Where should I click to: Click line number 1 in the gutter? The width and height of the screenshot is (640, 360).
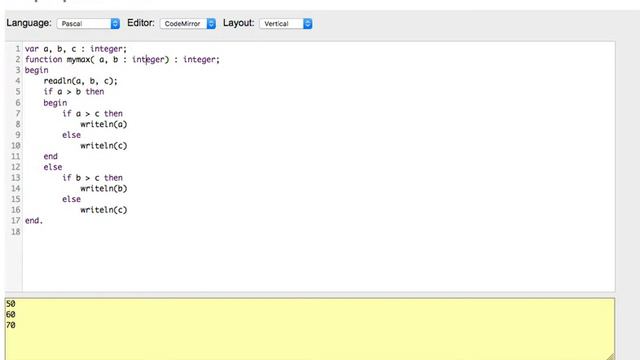click(x=18, y=49)
